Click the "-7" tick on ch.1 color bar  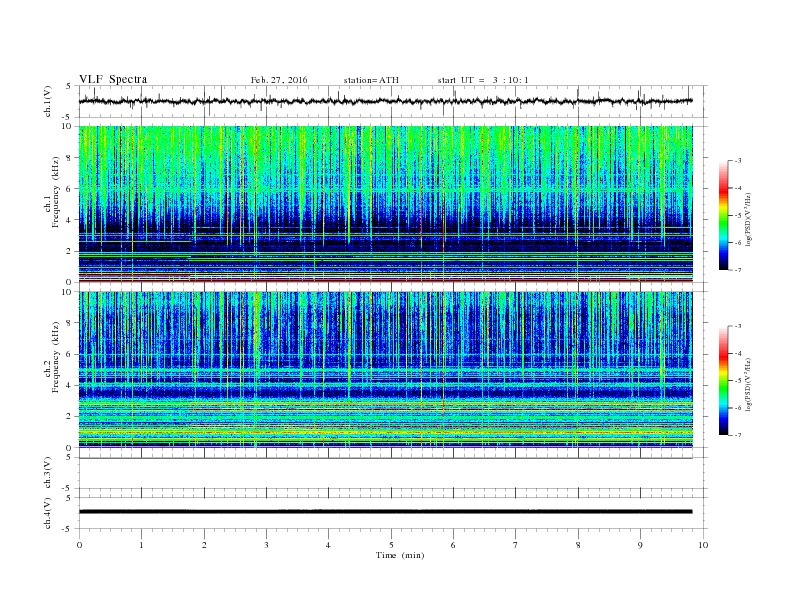(737, 270)
